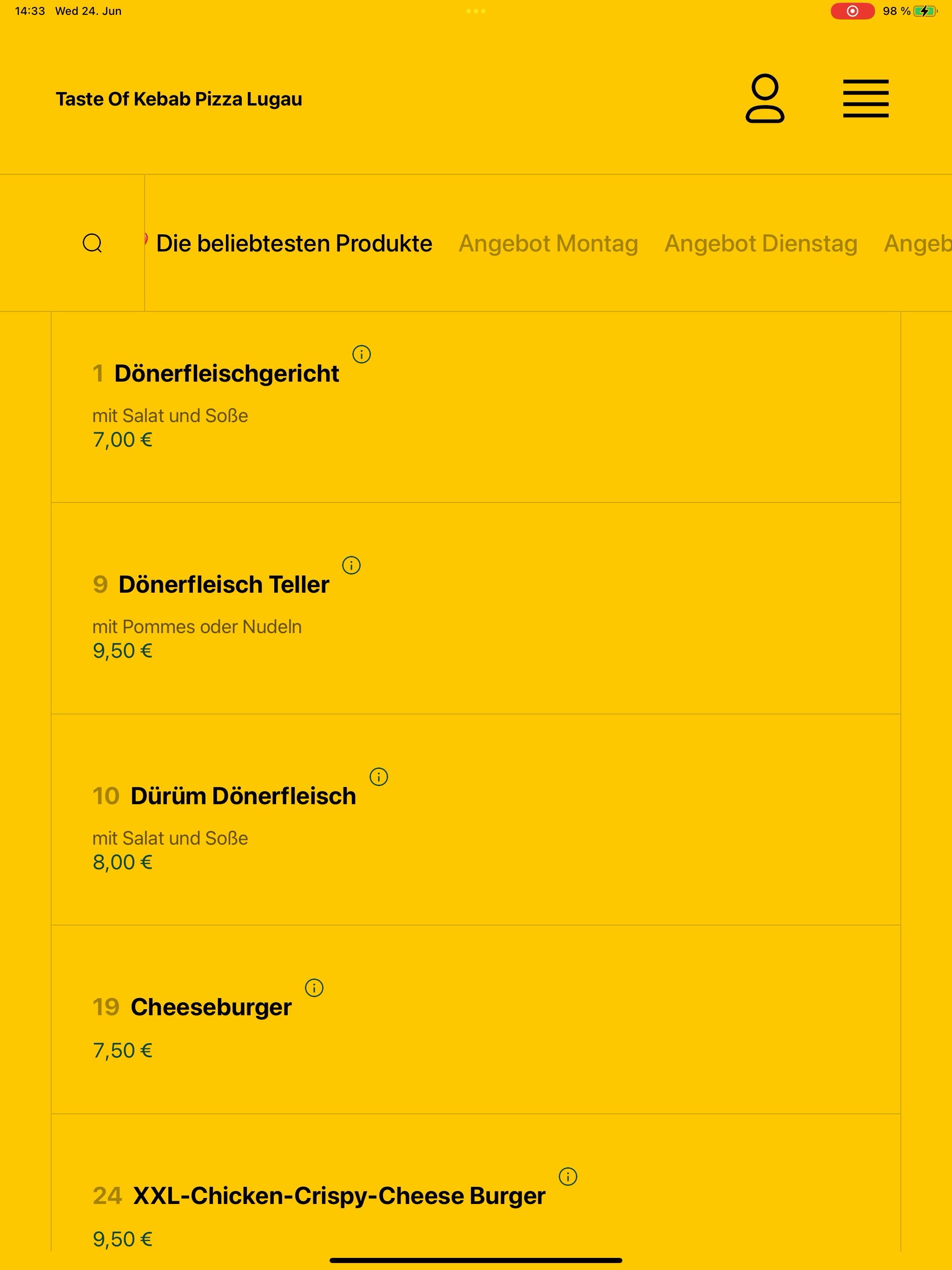Click the 9,50 € price of Dönerfleisch Teller

(x=122, y=651)
